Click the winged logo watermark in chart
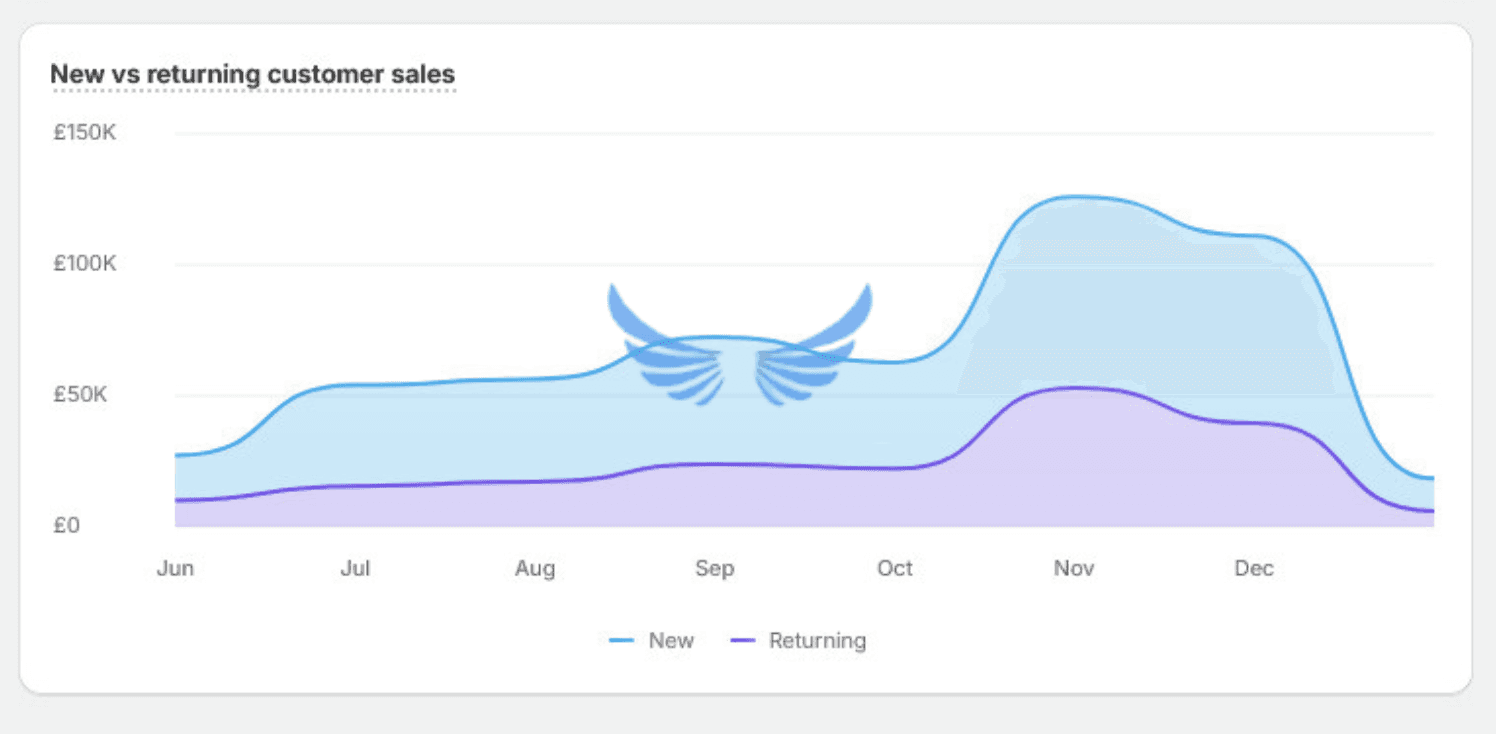 click(740, 345)
